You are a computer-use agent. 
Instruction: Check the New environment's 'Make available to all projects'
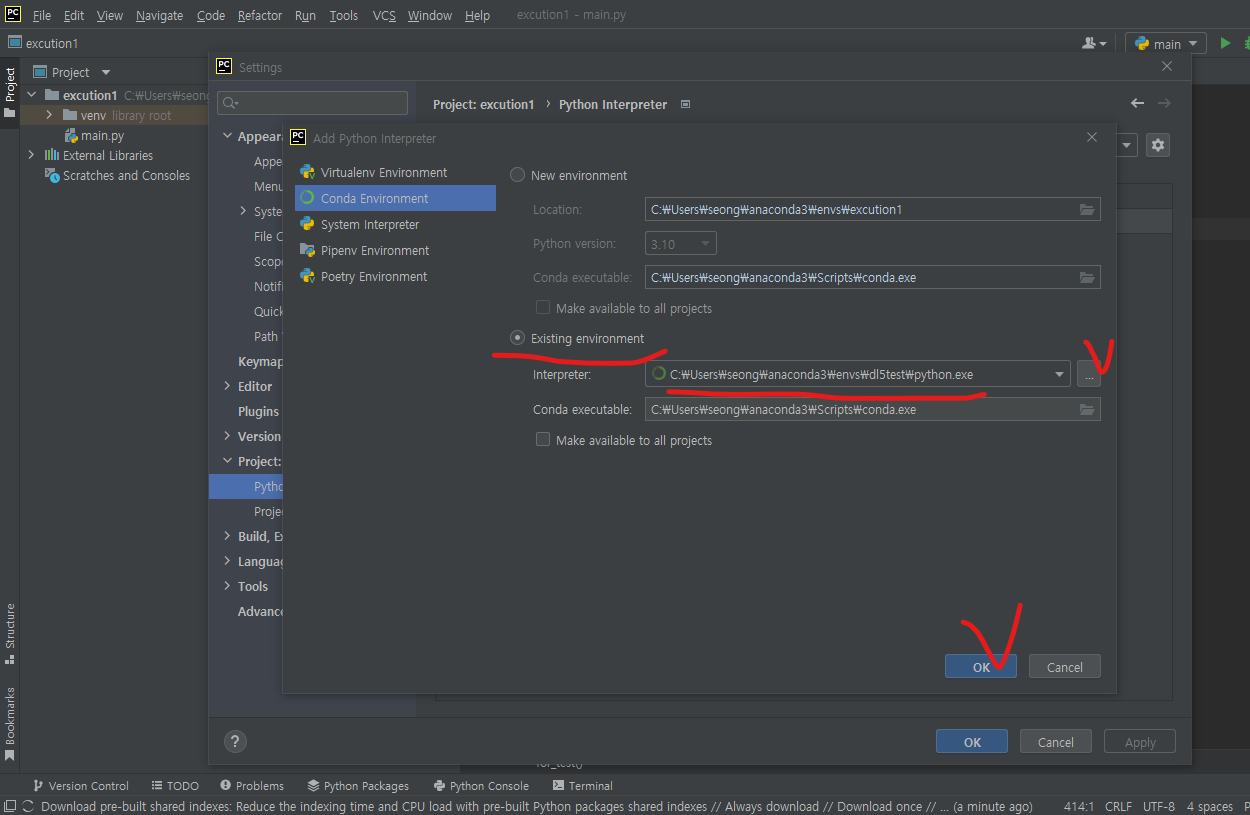[x=543, y=307]
